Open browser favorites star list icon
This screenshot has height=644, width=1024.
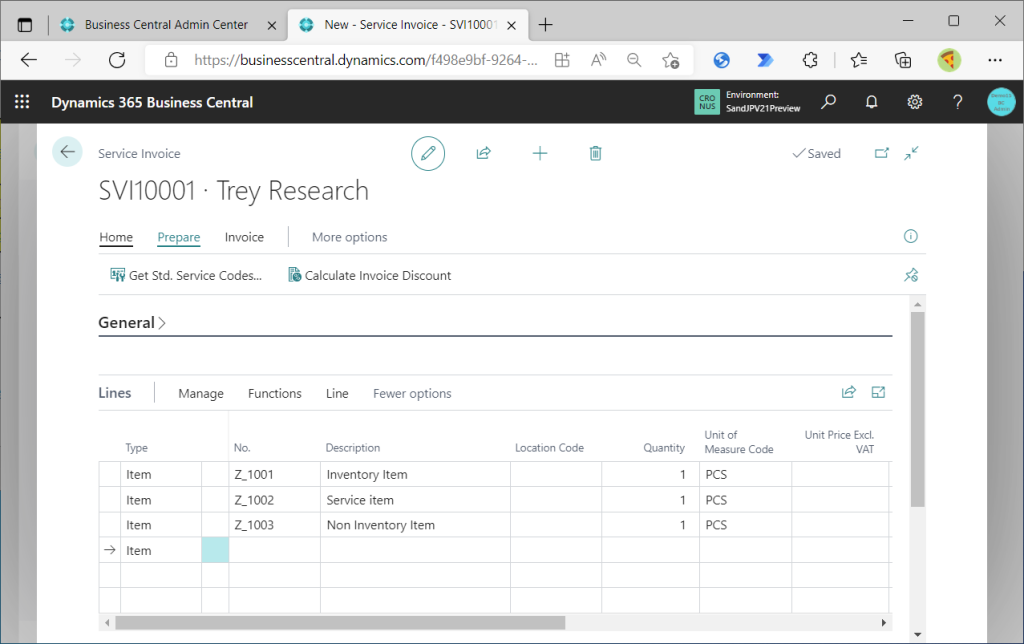tap(859, 60)
